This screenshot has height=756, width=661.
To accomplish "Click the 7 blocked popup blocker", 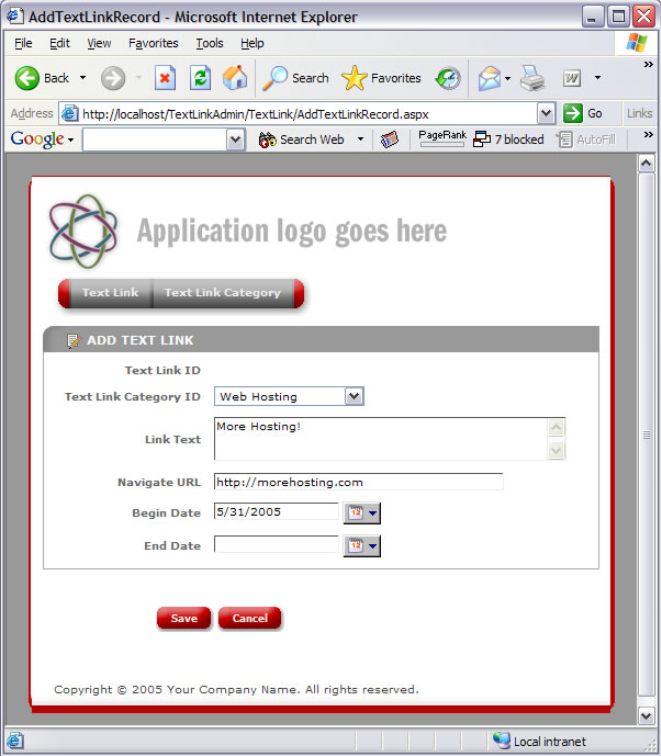I will point(508,139).
